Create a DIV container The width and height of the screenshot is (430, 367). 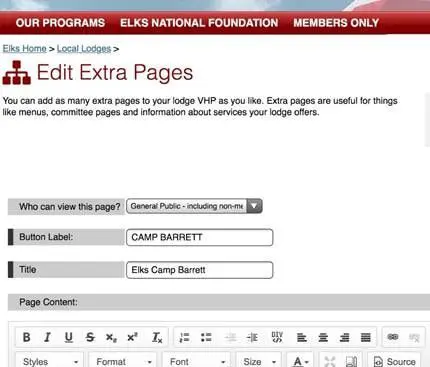pos(277,337)
